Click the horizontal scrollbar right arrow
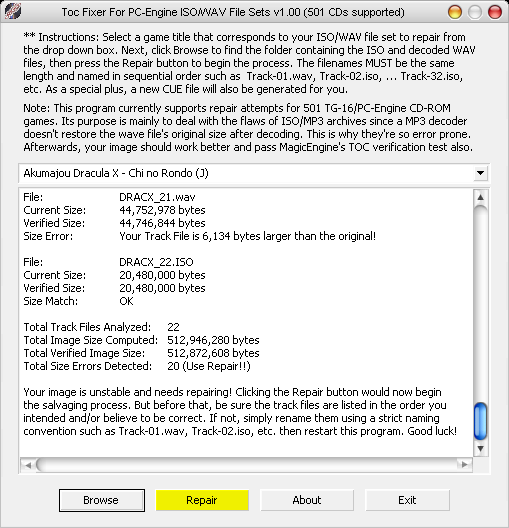This screenshot has height=528, width=509. click(x=465, y=465)
